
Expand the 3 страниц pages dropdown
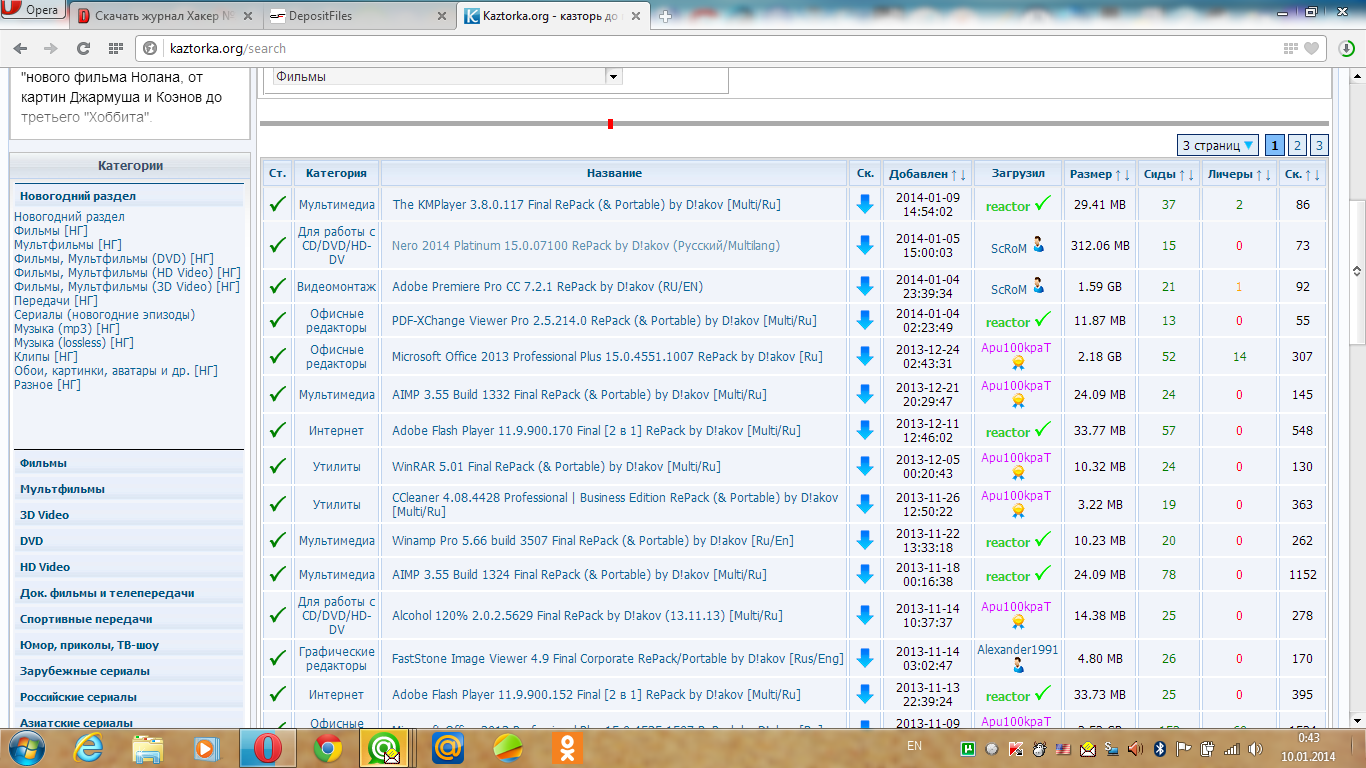click(x=1217, y=146)
